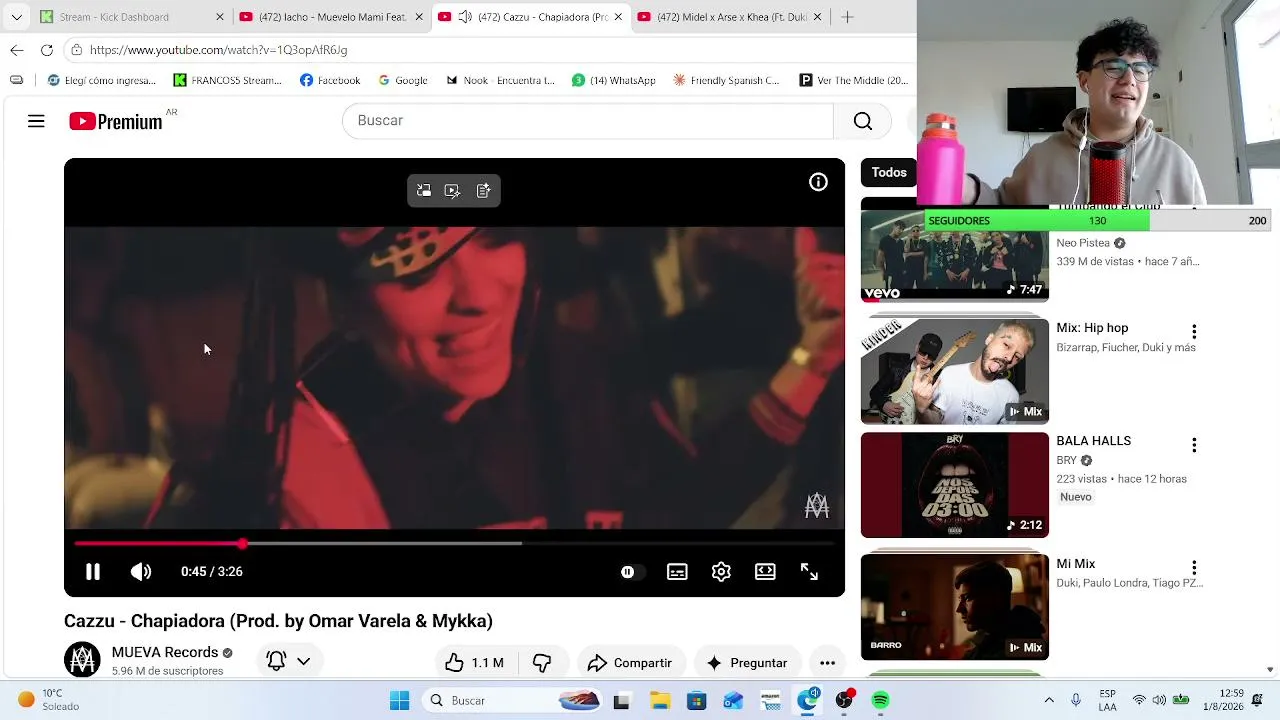This screenshot has height=720, width=1280.
Task: Click the video progress bar scrubber
Action: (x=242, y=544)
